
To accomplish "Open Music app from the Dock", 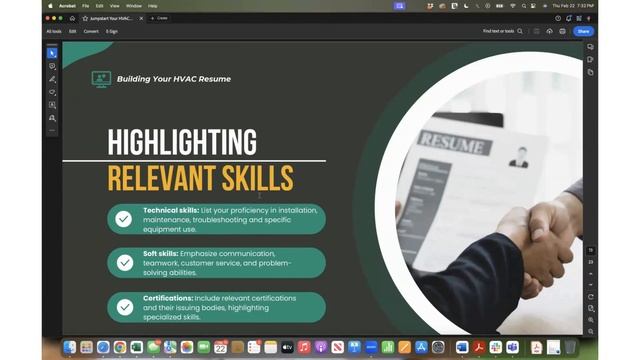I will coord(304,347).
